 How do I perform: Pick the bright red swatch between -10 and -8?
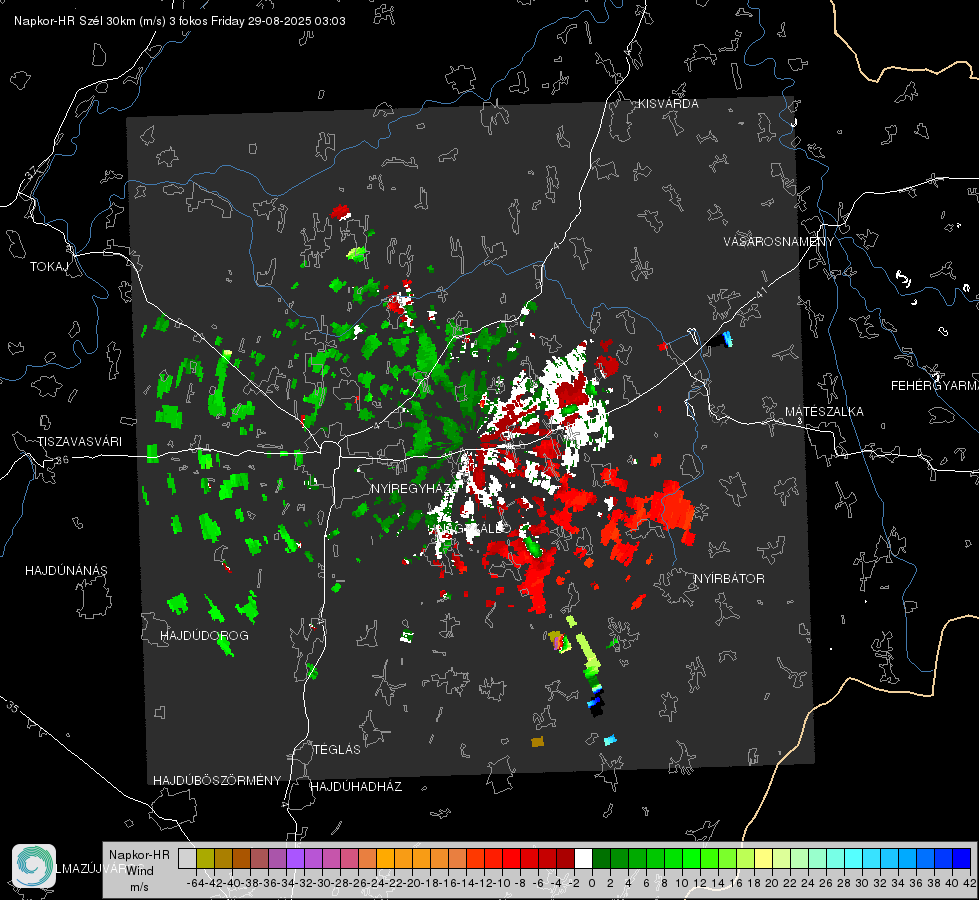[x=511, y=858]
